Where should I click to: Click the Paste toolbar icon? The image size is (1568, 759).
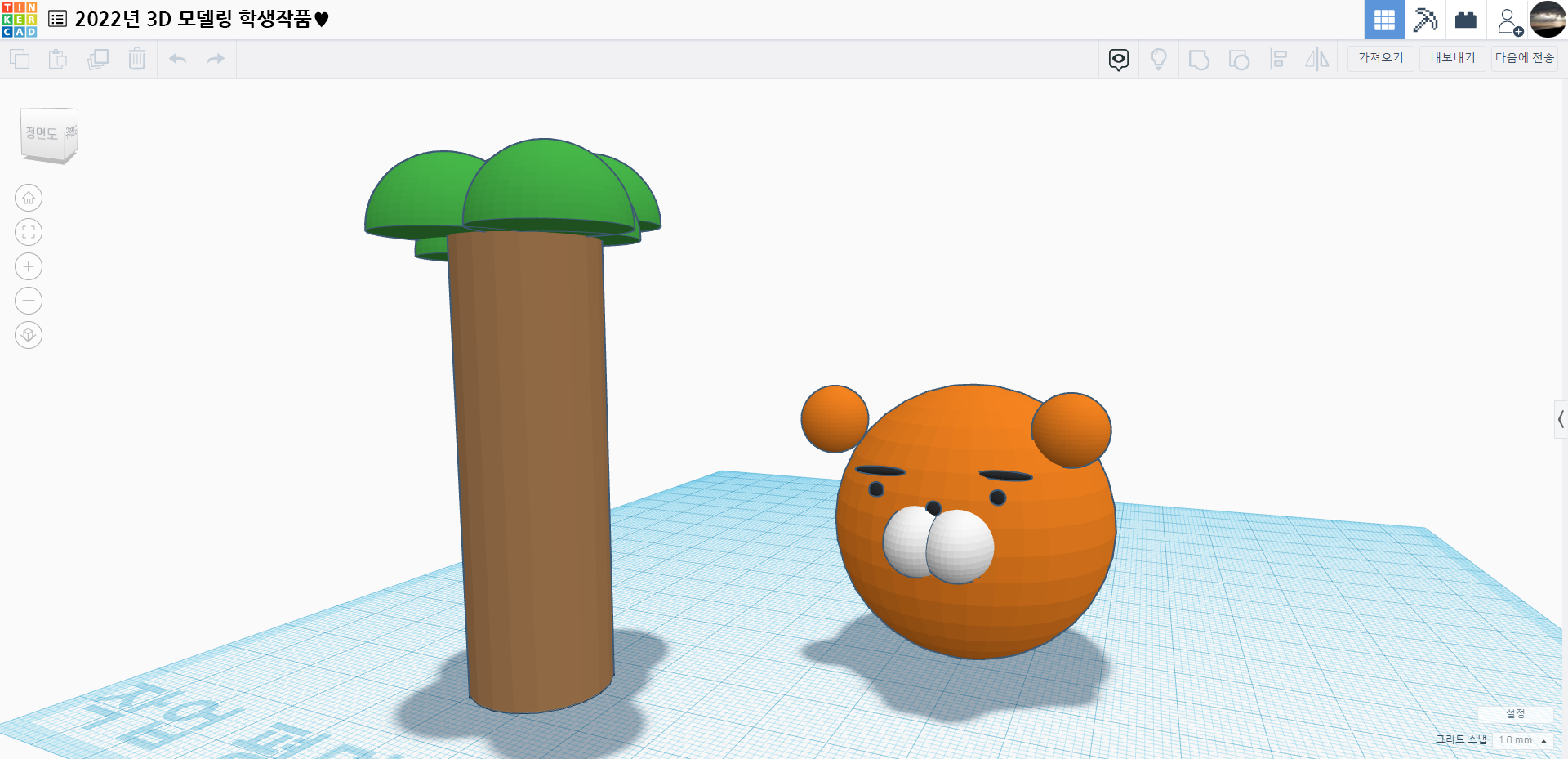click(58, 59)
